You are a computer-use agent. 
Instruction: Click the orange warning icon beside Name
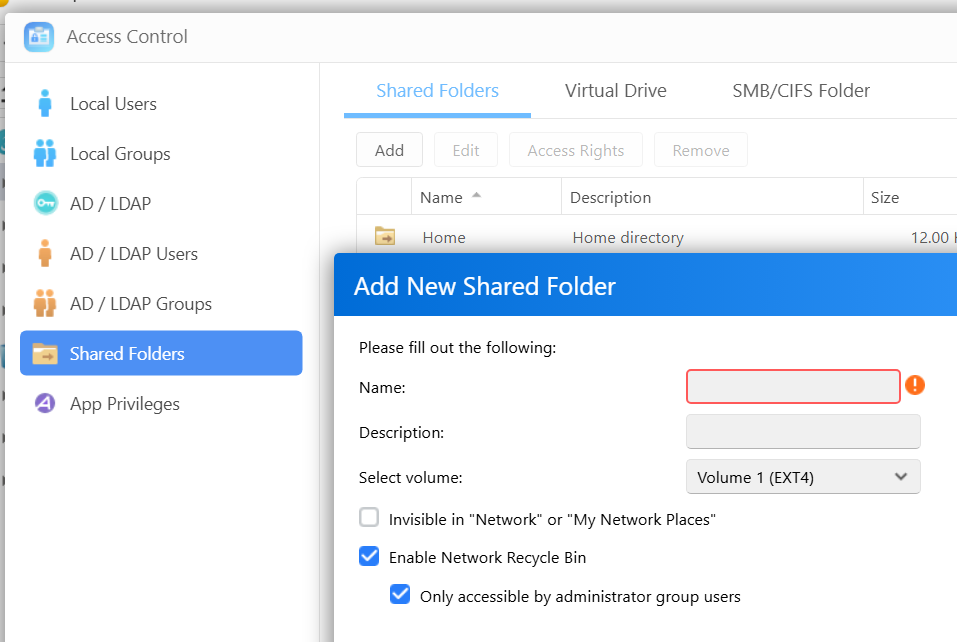pos(914,385)
